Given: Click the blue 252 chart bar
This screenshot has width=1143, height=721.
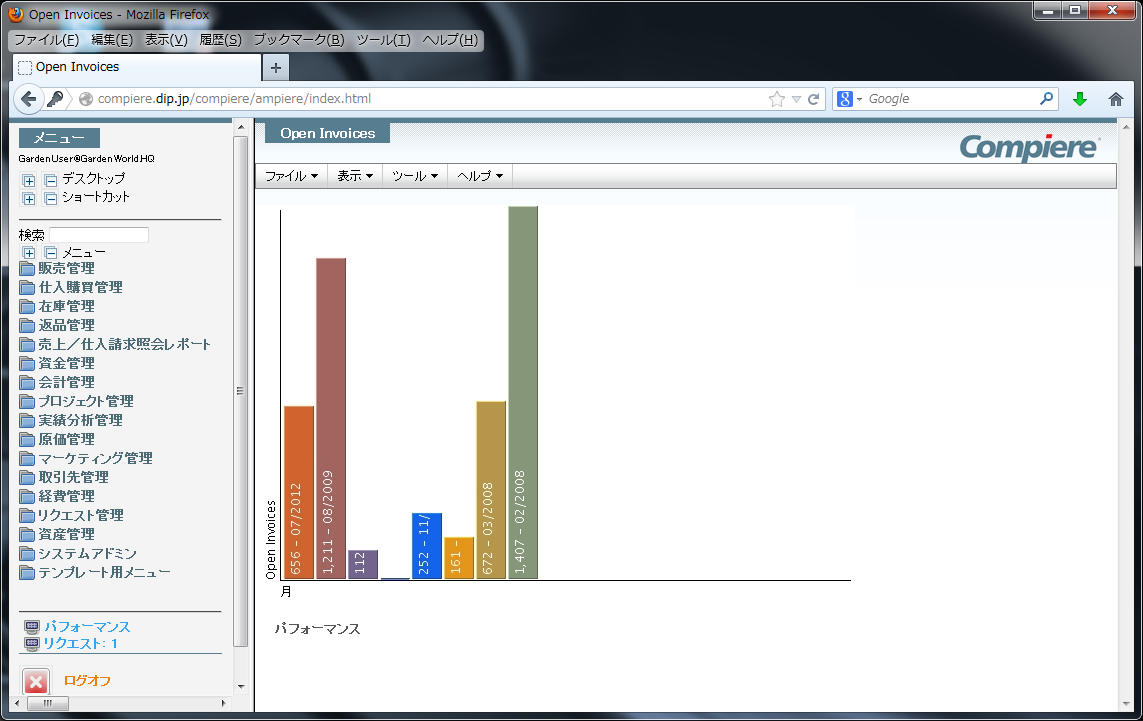Looking at the screenshot, I should (426, 546).
